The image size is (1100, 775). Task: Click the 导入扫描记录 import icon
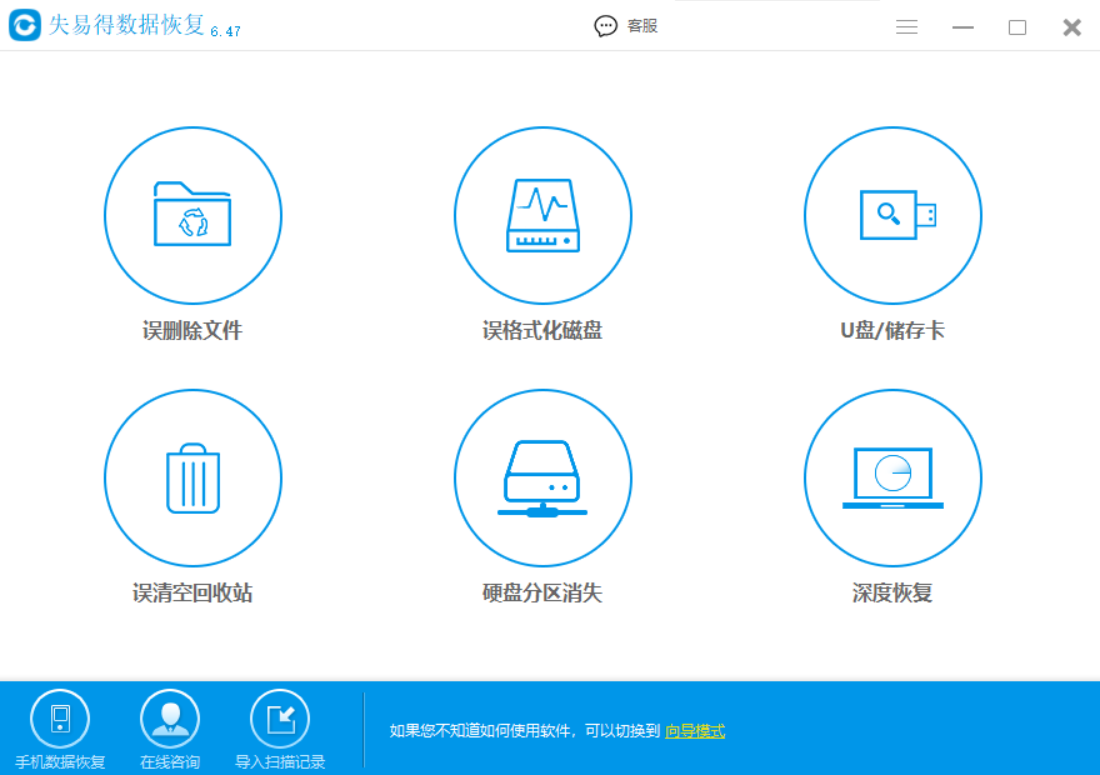coord(280,719)
